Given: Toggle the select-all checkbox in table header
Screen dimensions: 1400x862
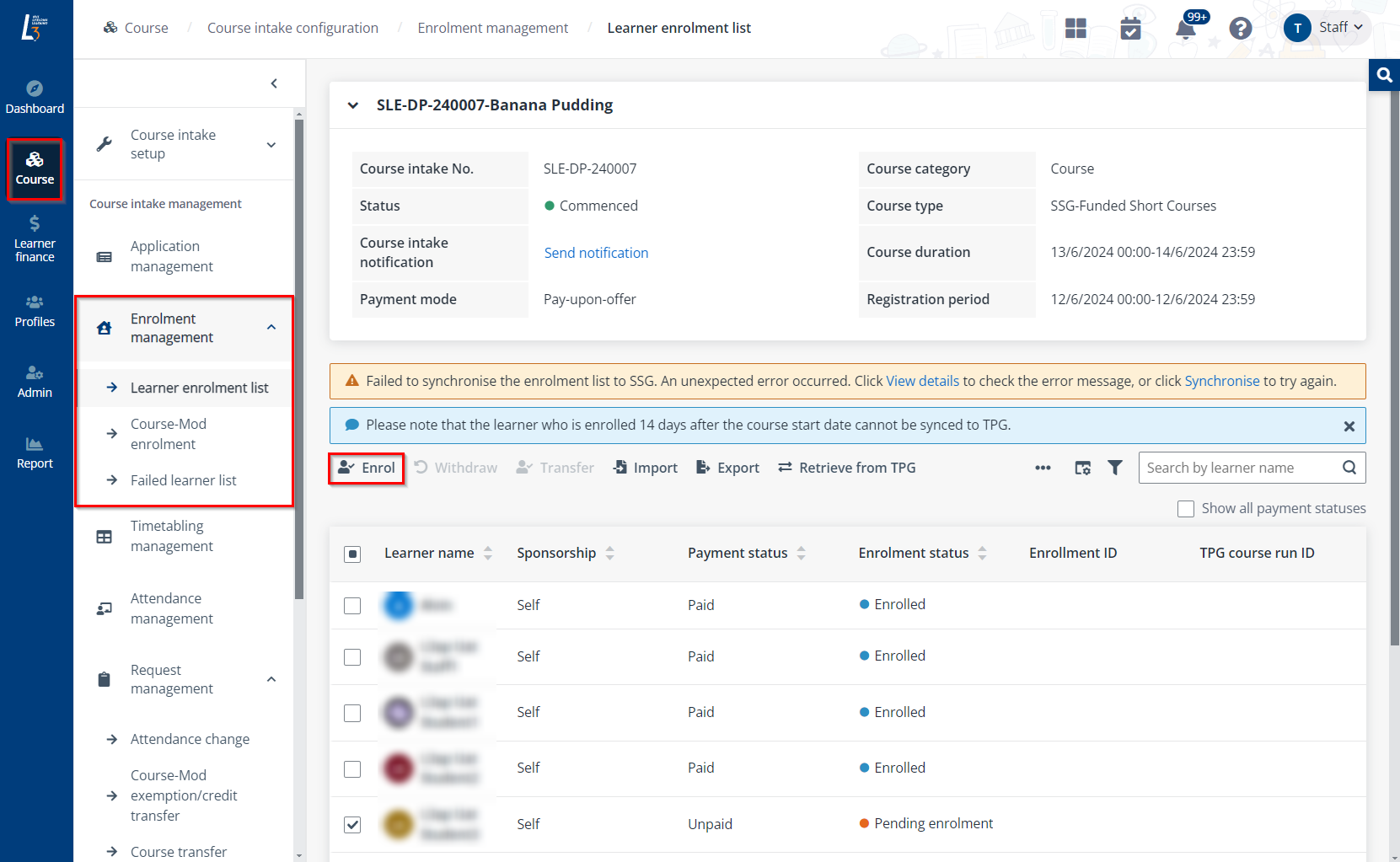Looking at the screenshot, I should (x=352, y=554).
